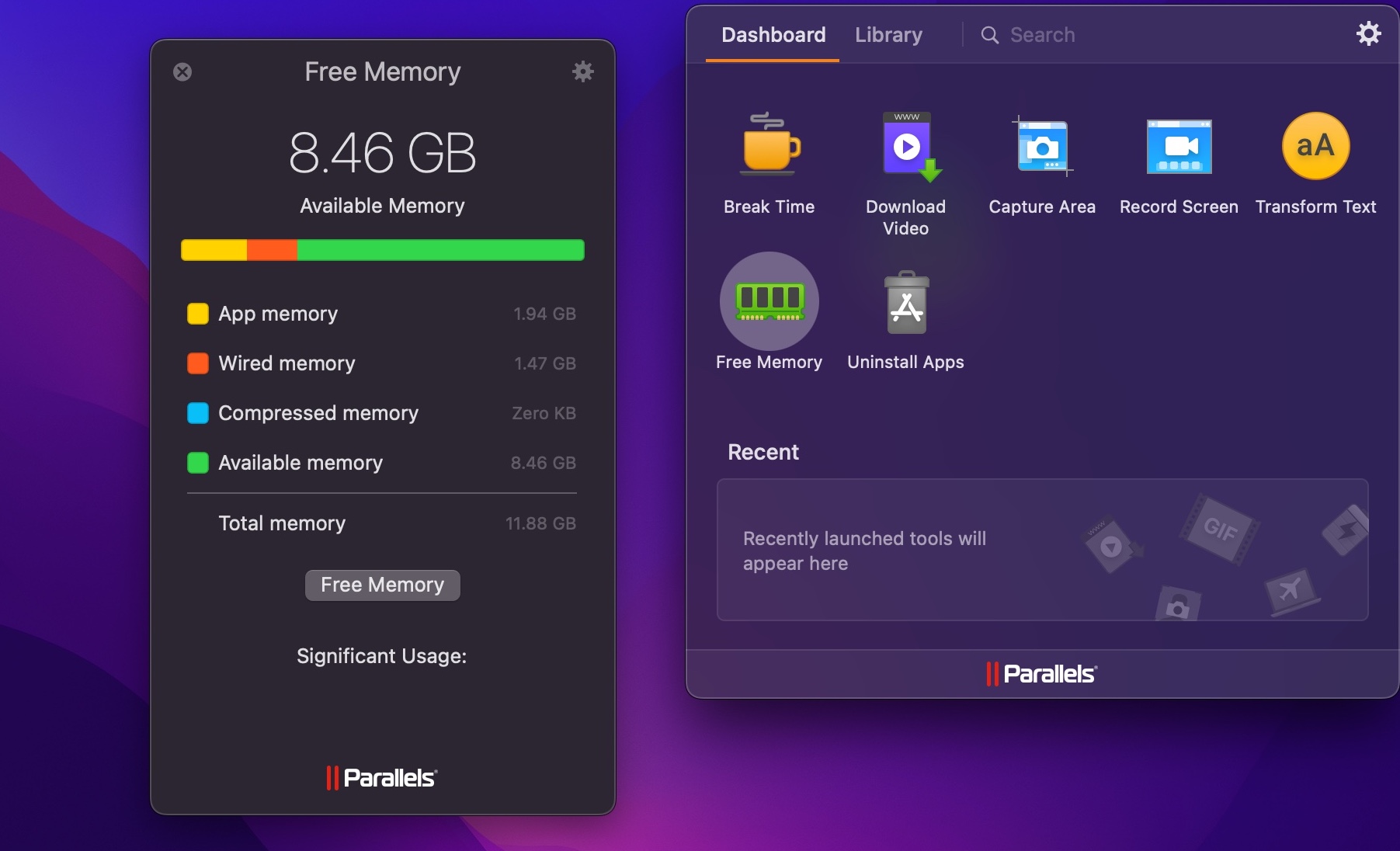
Task: Click the search magnifier icon
Action: pos(989,35)
